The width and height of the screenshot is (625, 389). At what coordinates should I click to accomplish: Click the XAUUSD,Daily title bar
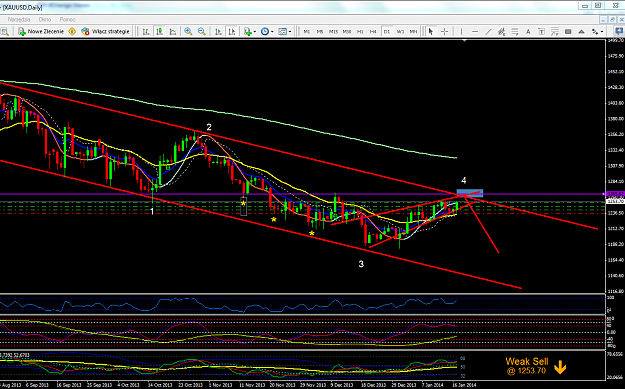point(22,8)
